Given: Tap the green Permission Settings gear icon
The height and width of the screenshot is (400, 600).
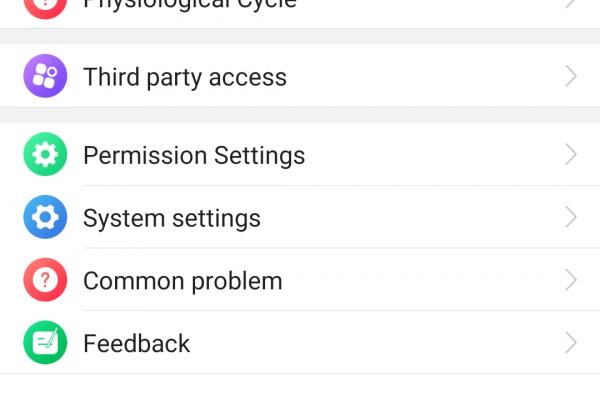Looking at the screenshot, I should (45, 154).
